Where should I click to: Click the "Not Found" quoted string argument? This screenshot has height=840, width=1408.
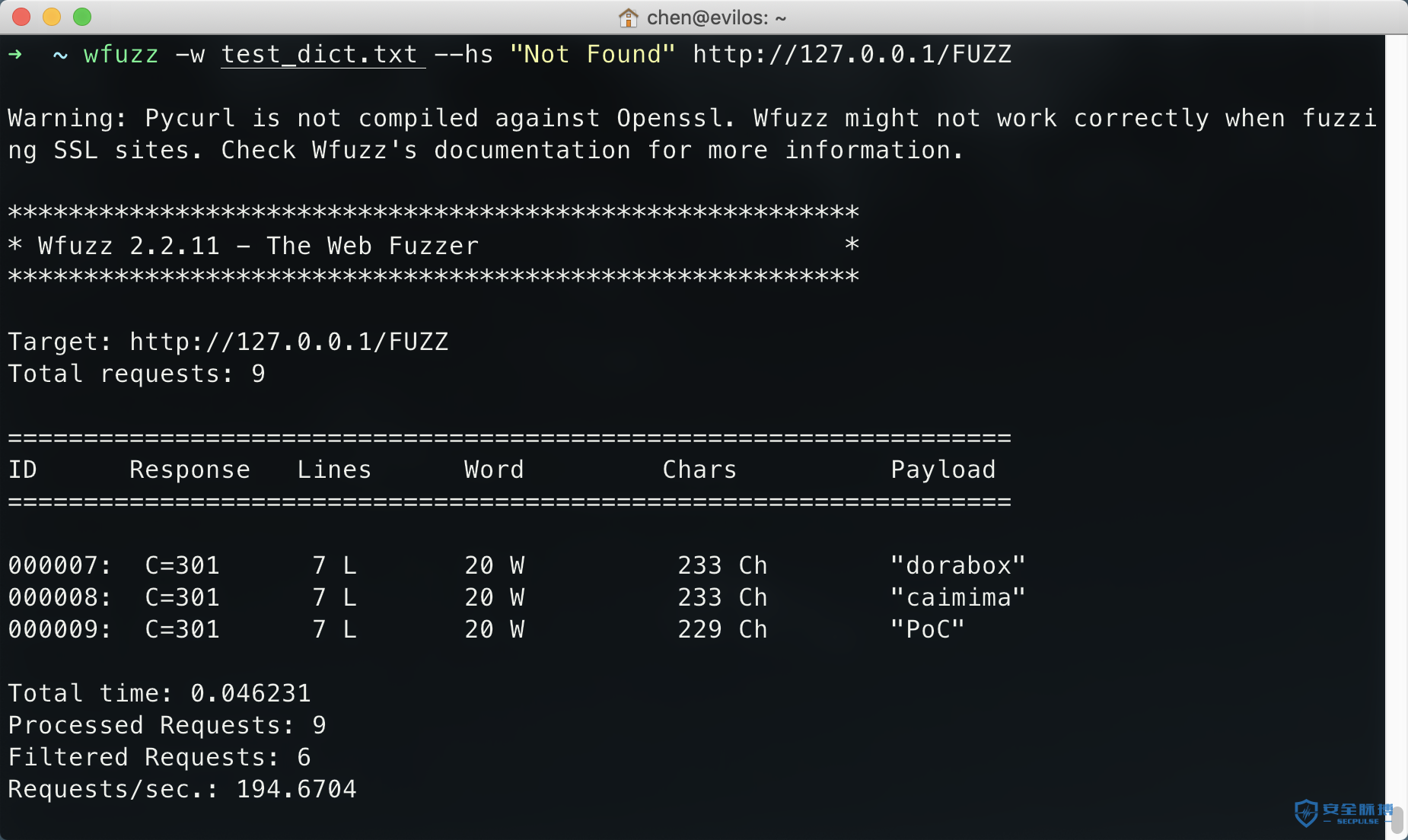tap(593, 55)
